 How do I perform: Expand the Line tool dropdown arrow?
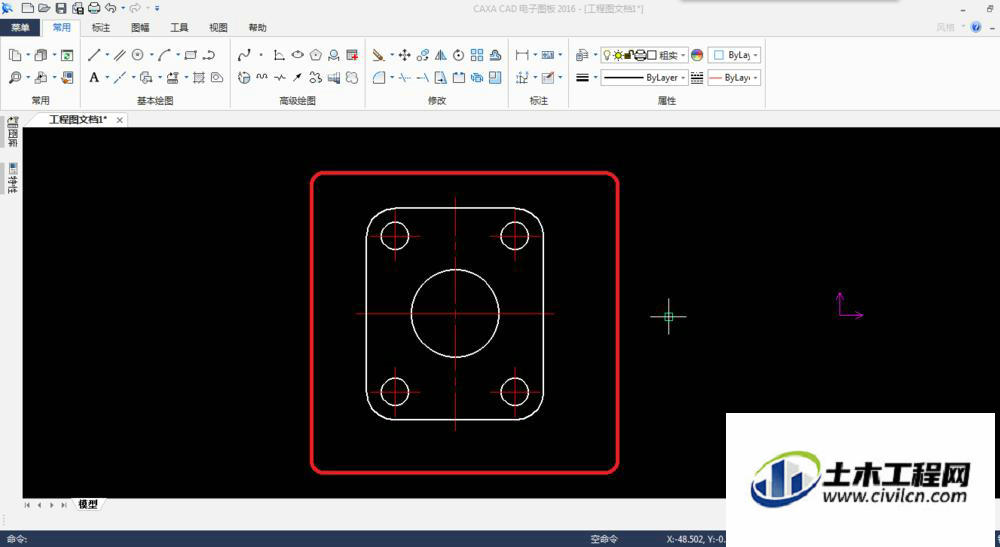pyautogui.click(x=107, y=55)
